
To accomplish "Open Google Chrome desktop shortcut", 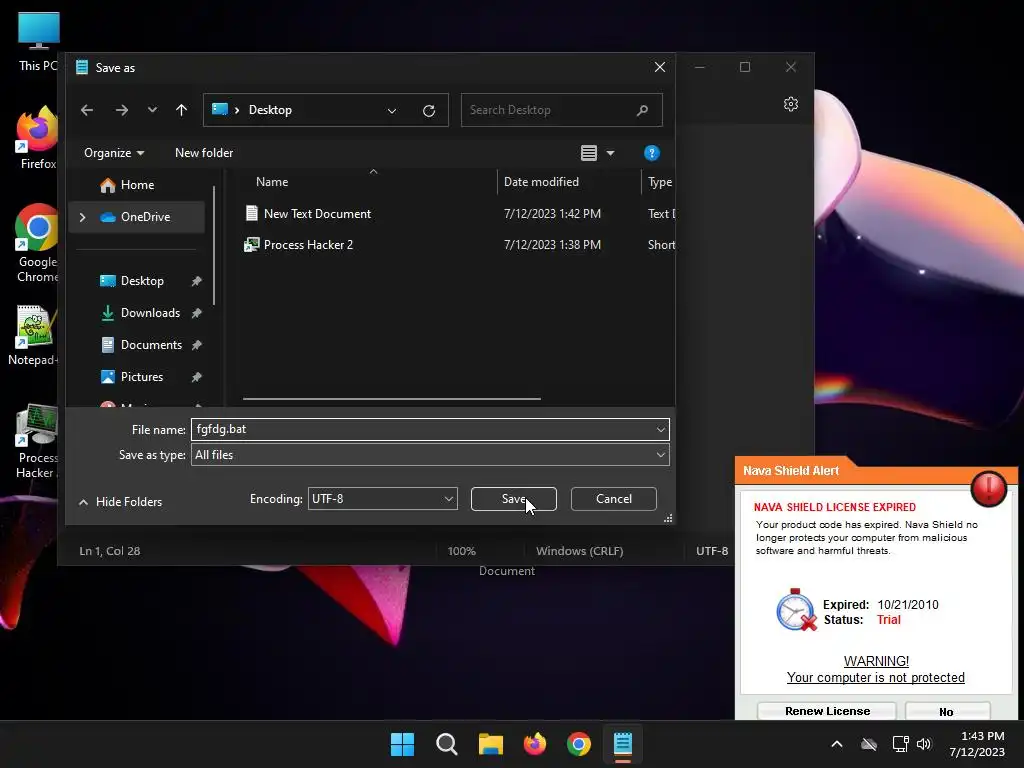I will (x=37, y=243).
